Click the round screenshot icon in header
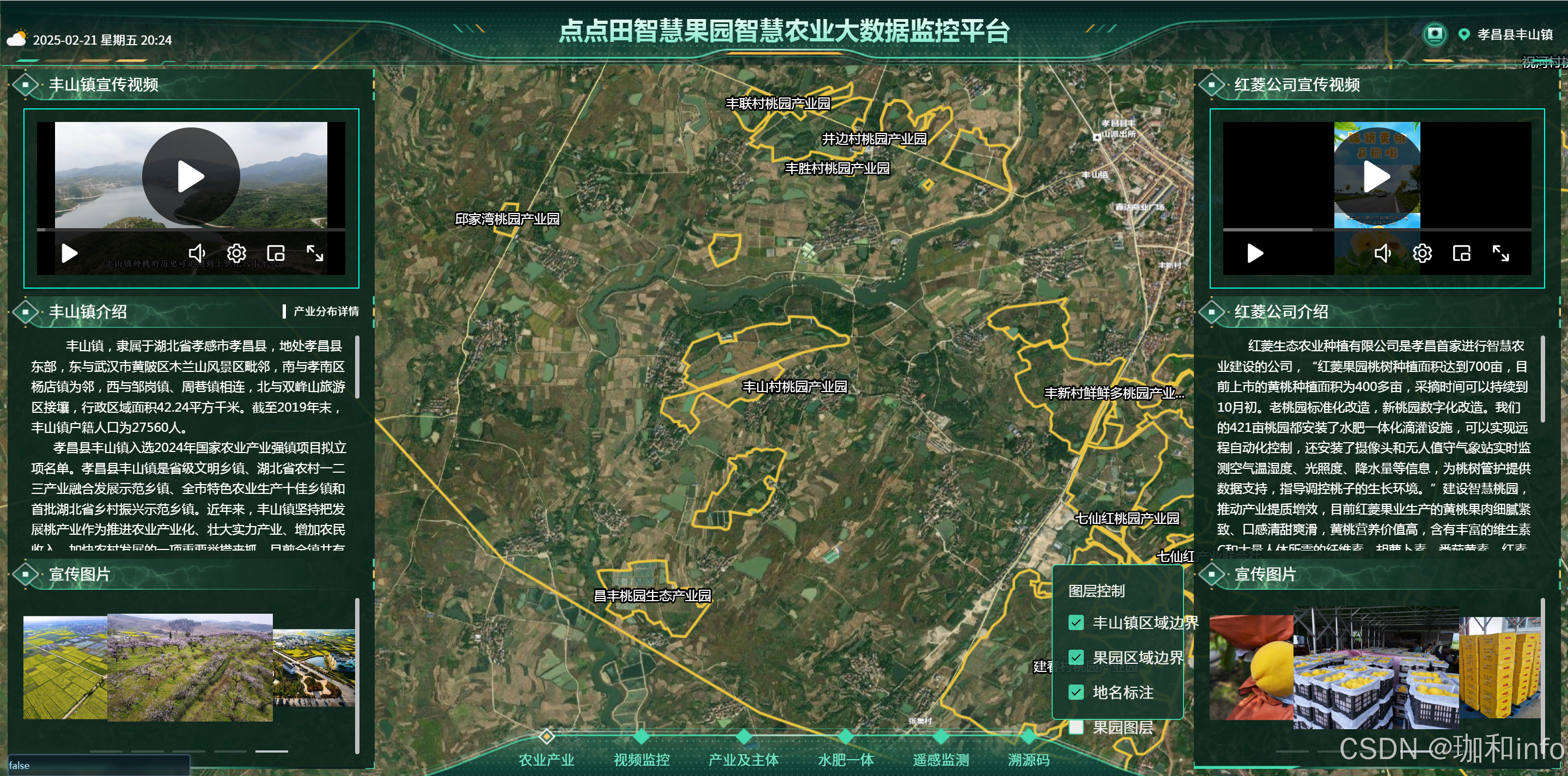Screen dimensions: 1568x776 coord(1434,34)
